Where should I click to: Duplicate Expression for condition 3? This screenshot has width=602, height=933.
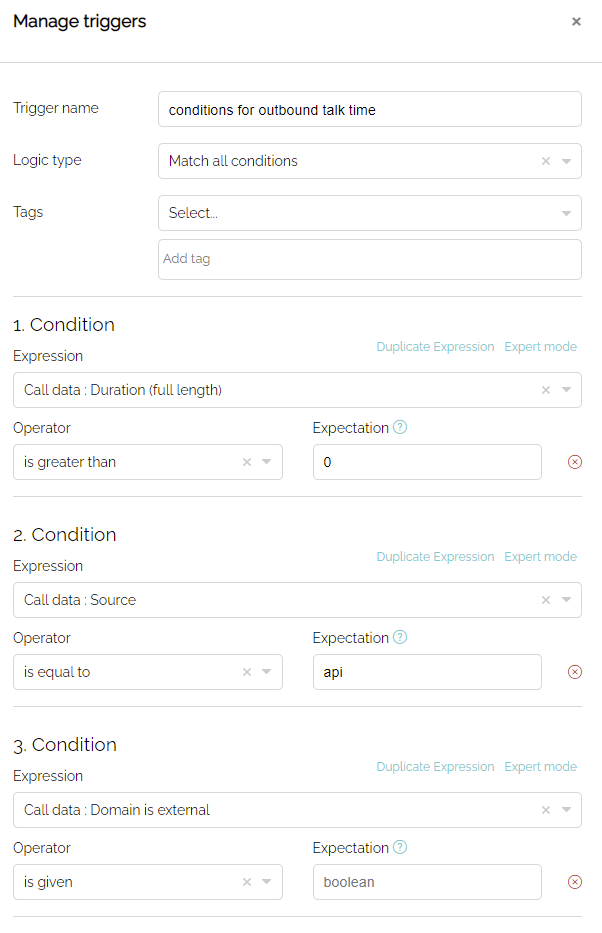(x=435, y=767)
